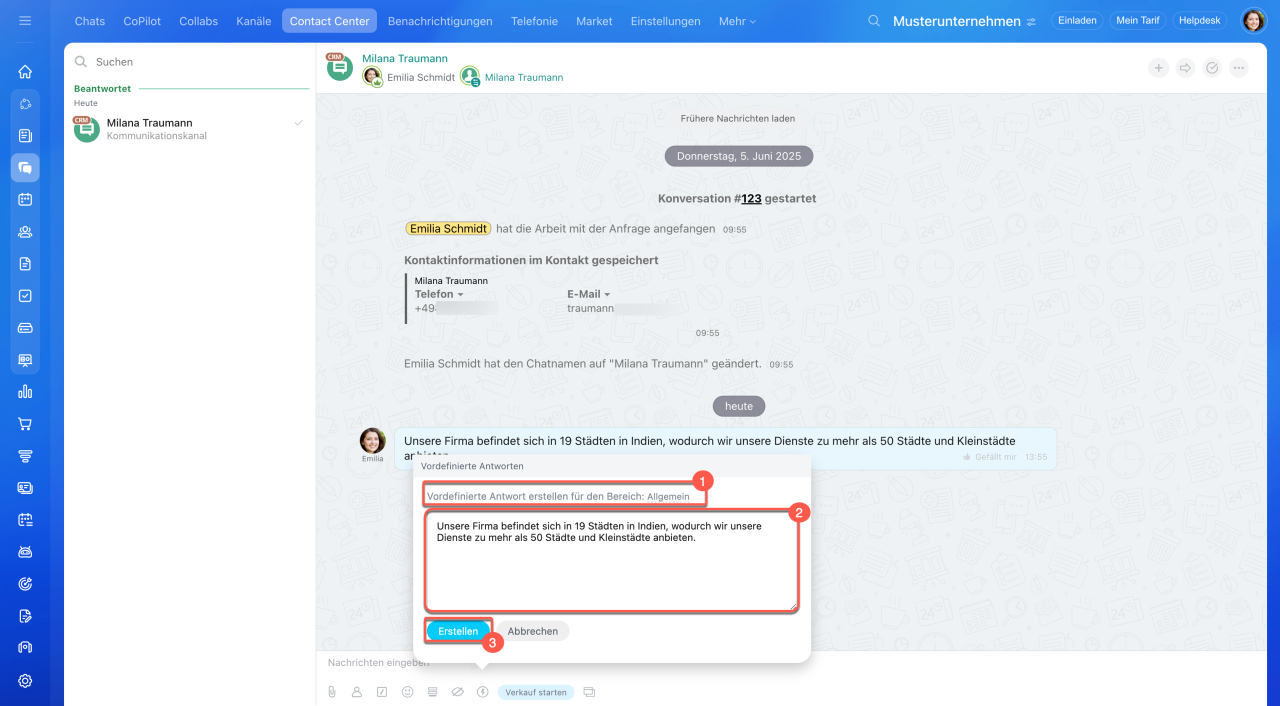The width and height of the screenshot is (1280, 706).
Task: Open the three-dots menu in chat header
Action: point(1239,68)
